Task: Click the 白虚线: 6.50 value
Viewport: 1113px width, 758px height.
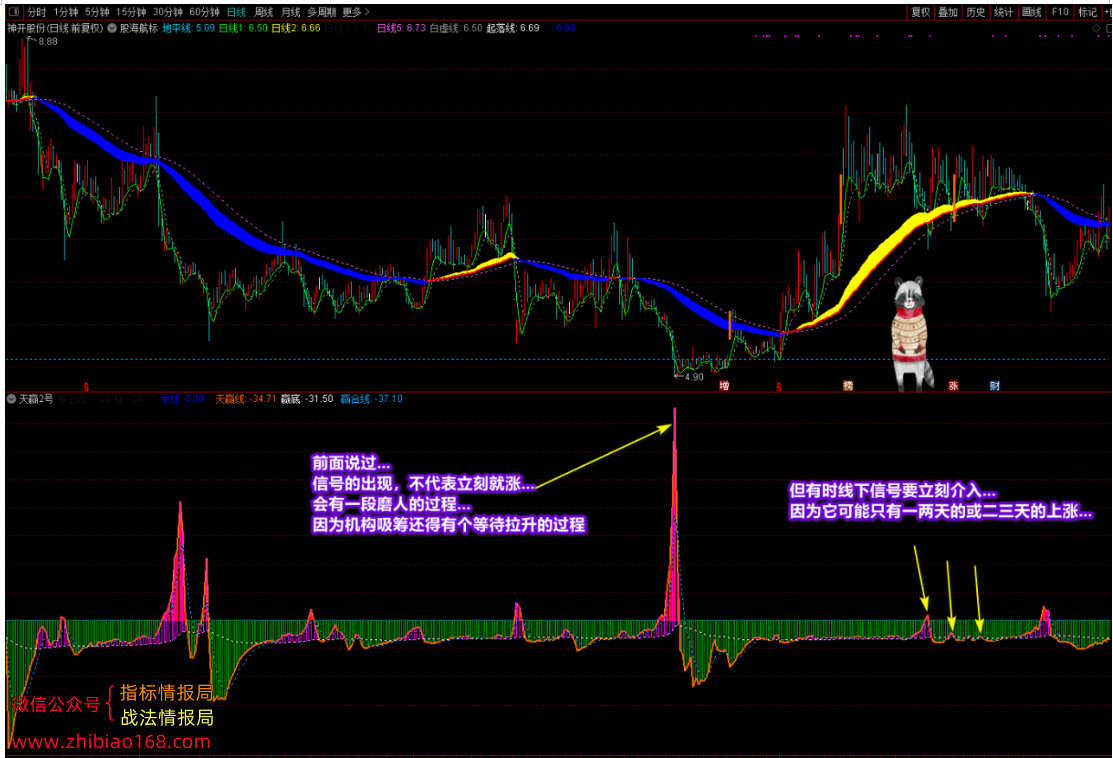Action: point(456,28)
